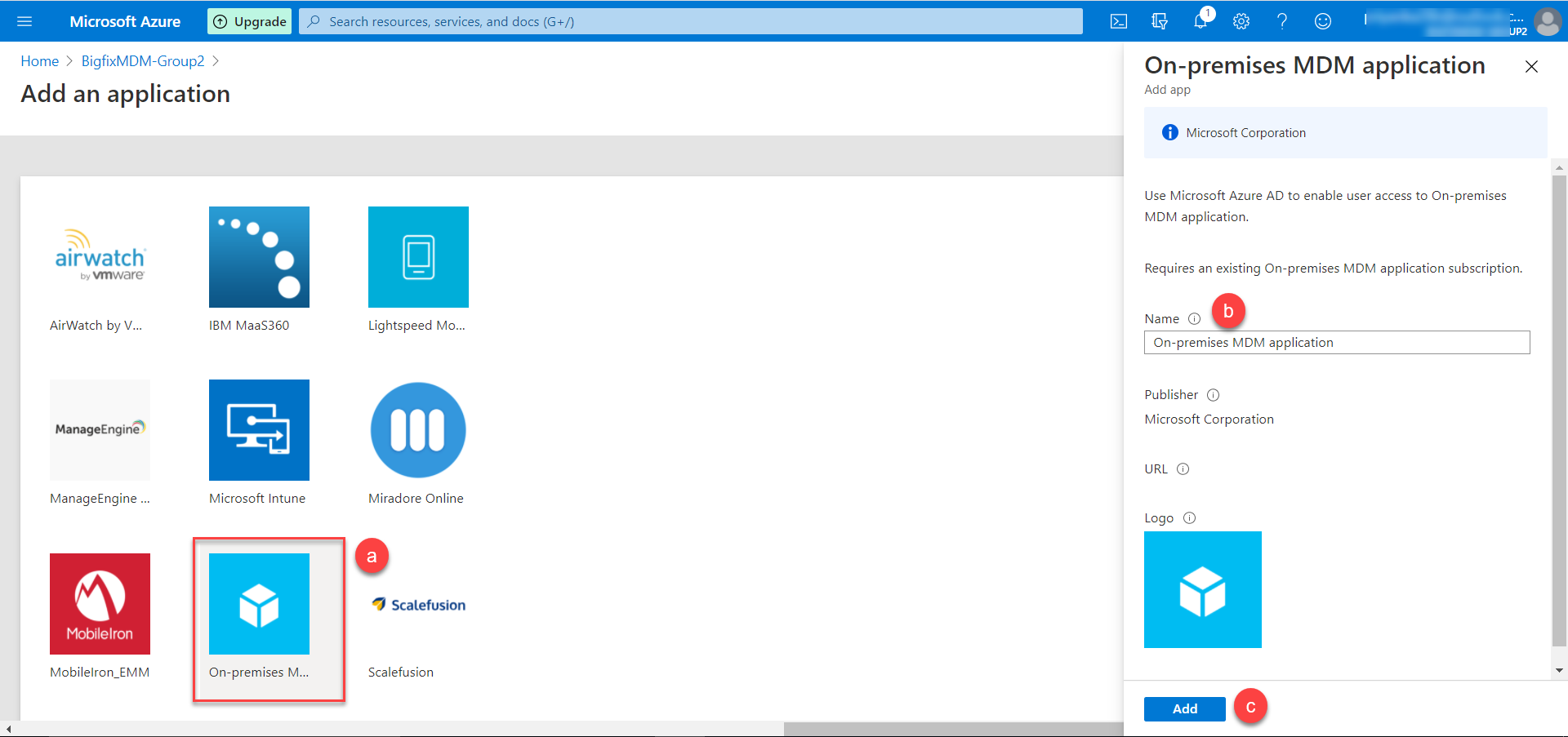1568x737 pixels.
Task: Click the Logo info icon
Action: (1190, 518)
